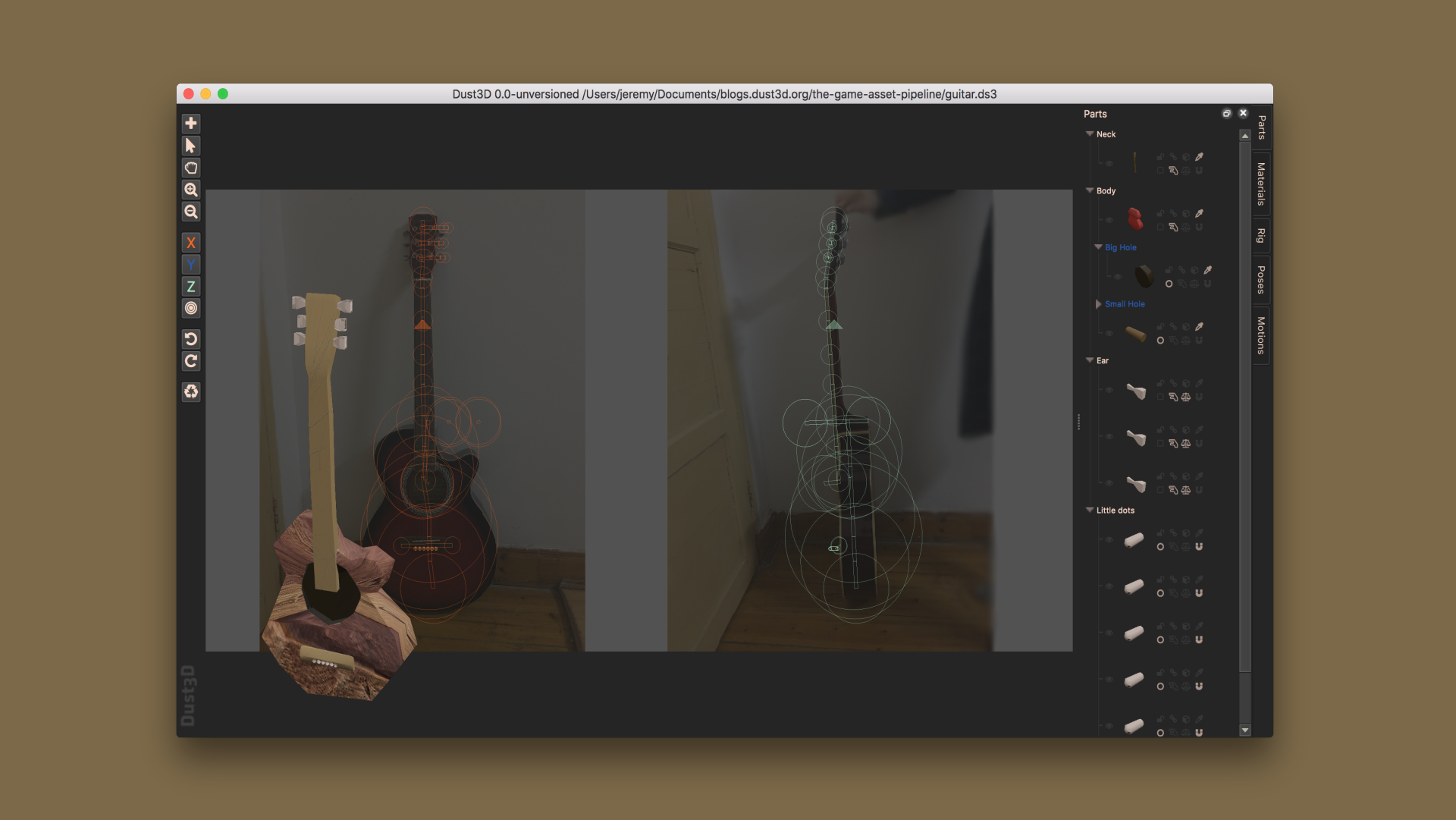Open the Poses tab

pyautogui.click(x=1261, y=280)
